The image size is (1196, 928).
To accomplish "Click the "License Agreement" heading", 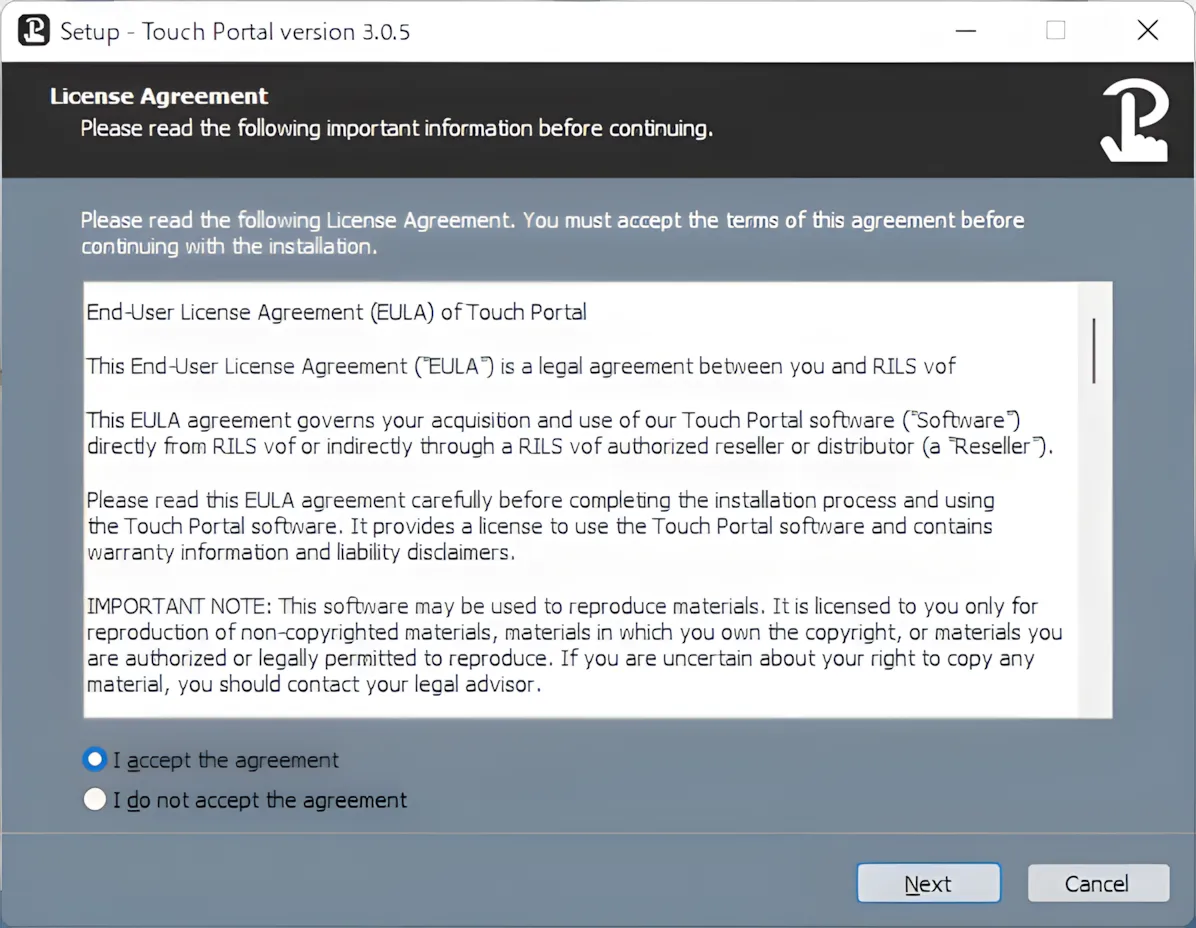I will (x=159, y=97).
